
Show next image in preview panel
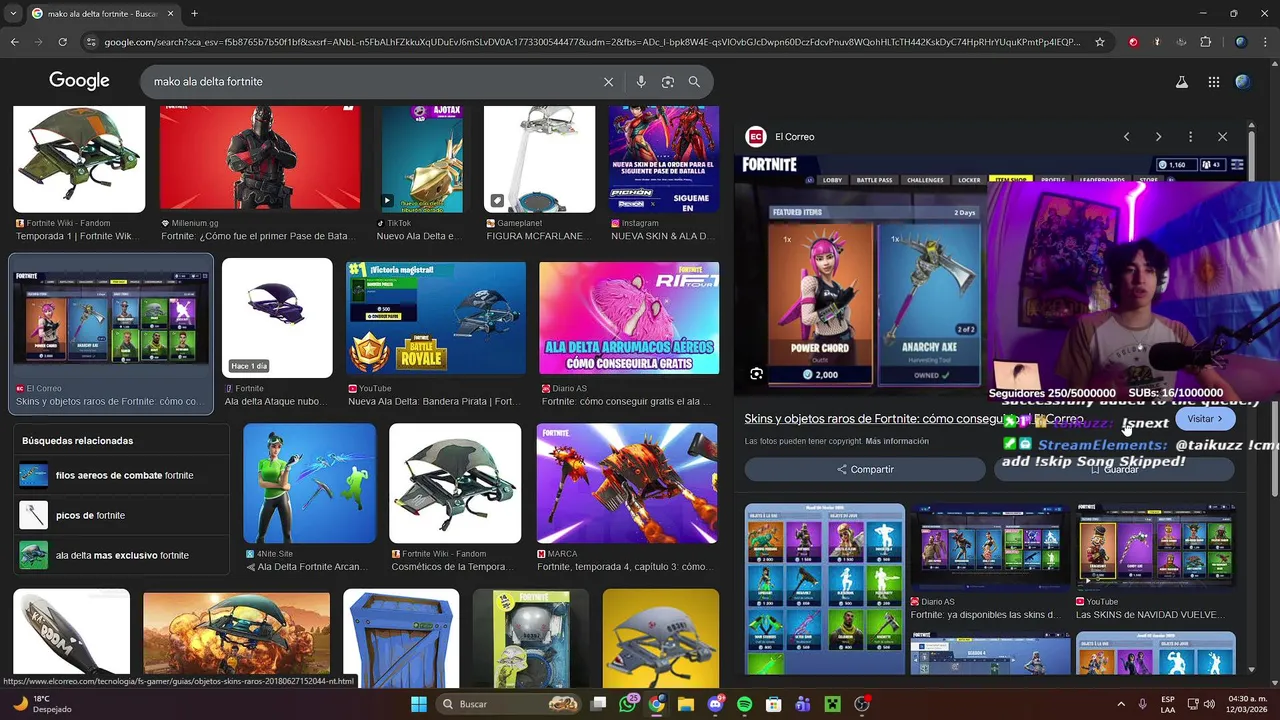point(1158,136)
